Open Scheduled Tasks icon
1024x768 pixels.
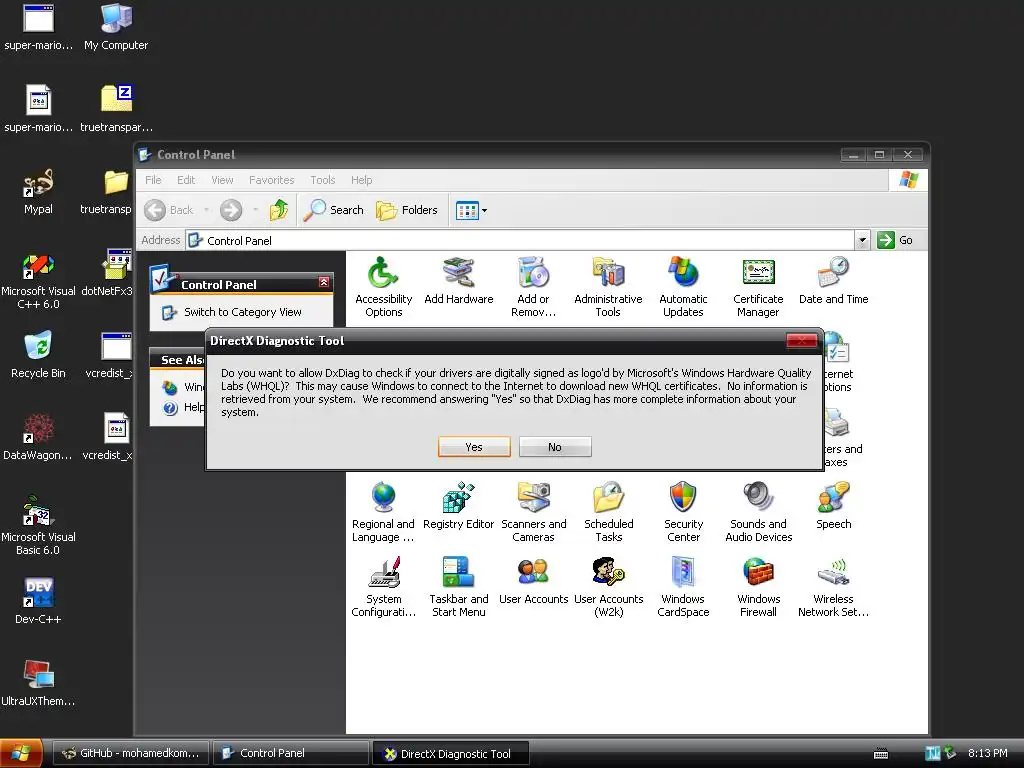tap(609, 512)
